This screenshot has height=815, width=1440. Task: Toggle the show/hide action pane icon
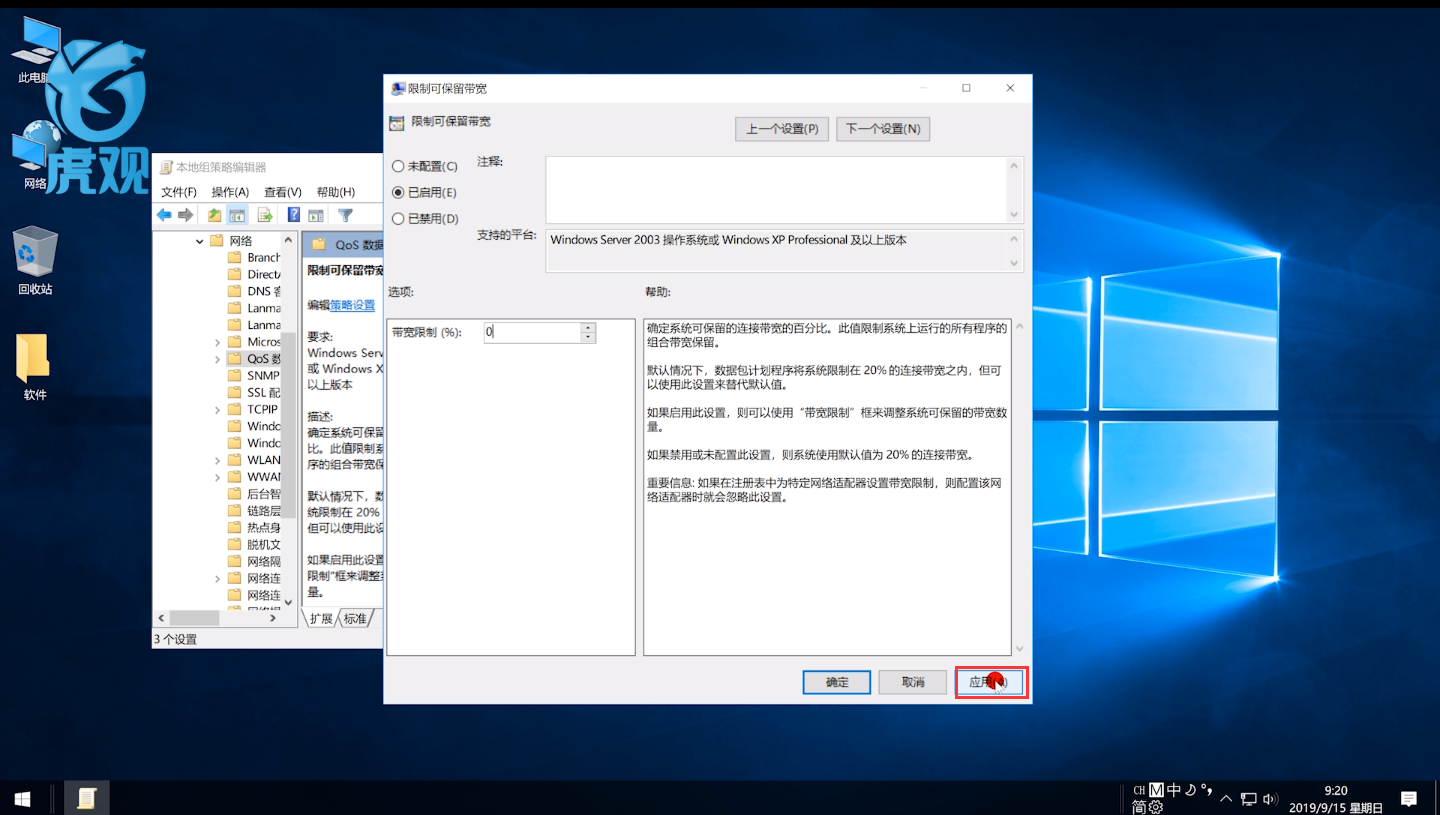tap(315, 215)
